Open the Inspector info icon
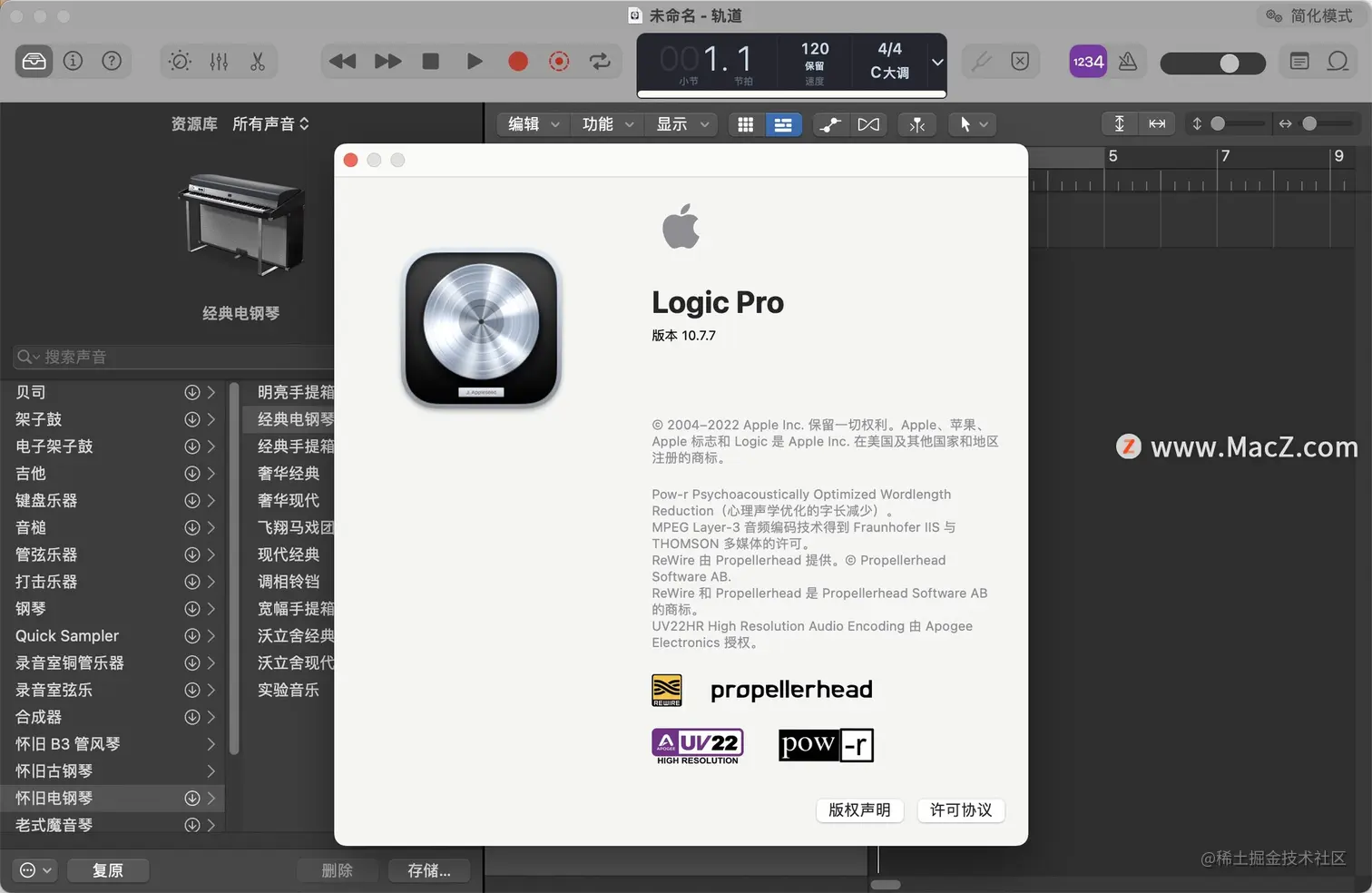This screenshot has width=1372, height=893. [x=73, y=61]
